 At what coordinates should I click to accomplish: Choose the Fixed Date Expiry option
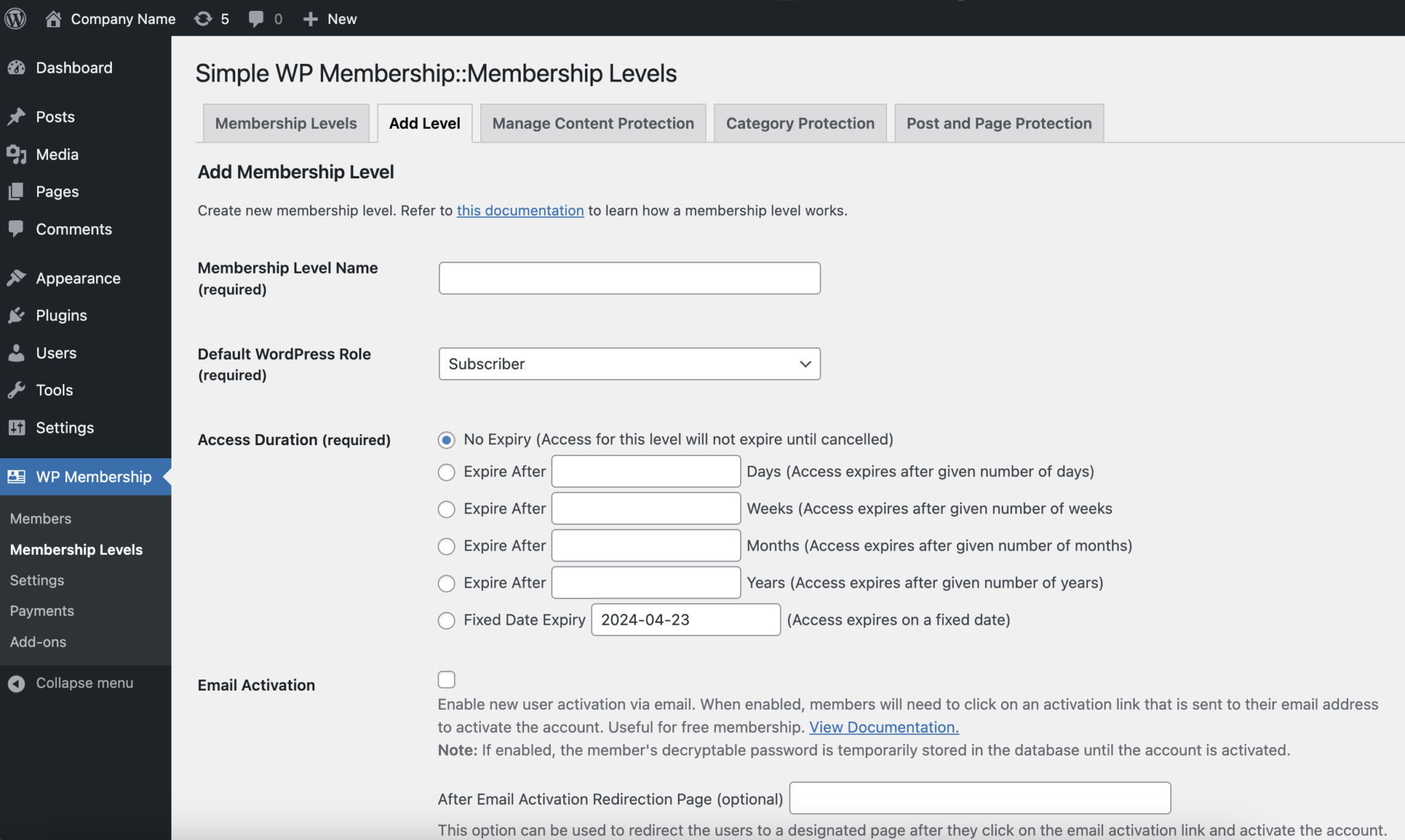[x=446, y=620]
